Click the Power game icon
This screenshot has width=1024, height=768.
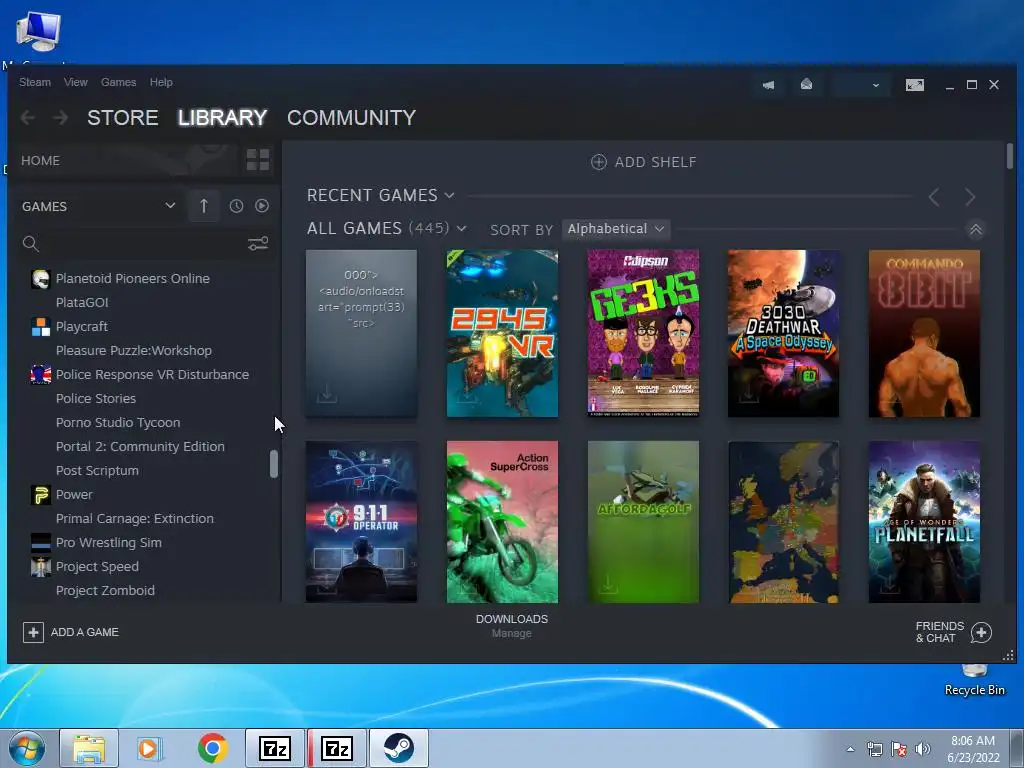[40, 495]
